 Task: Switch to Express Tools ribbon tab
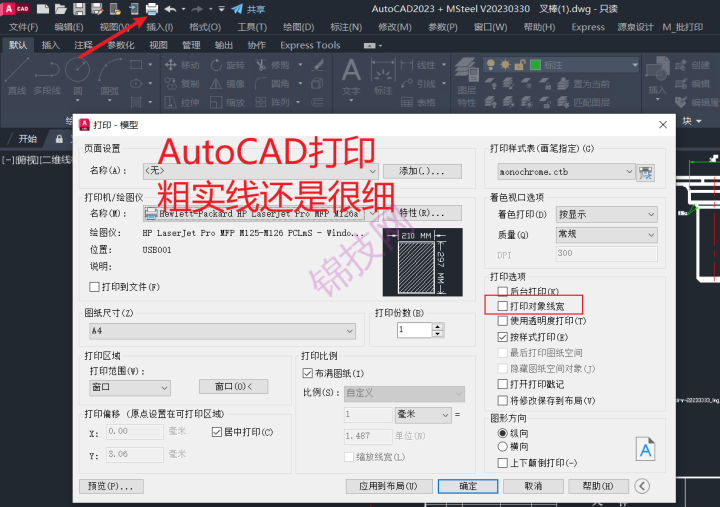point(310,45)
